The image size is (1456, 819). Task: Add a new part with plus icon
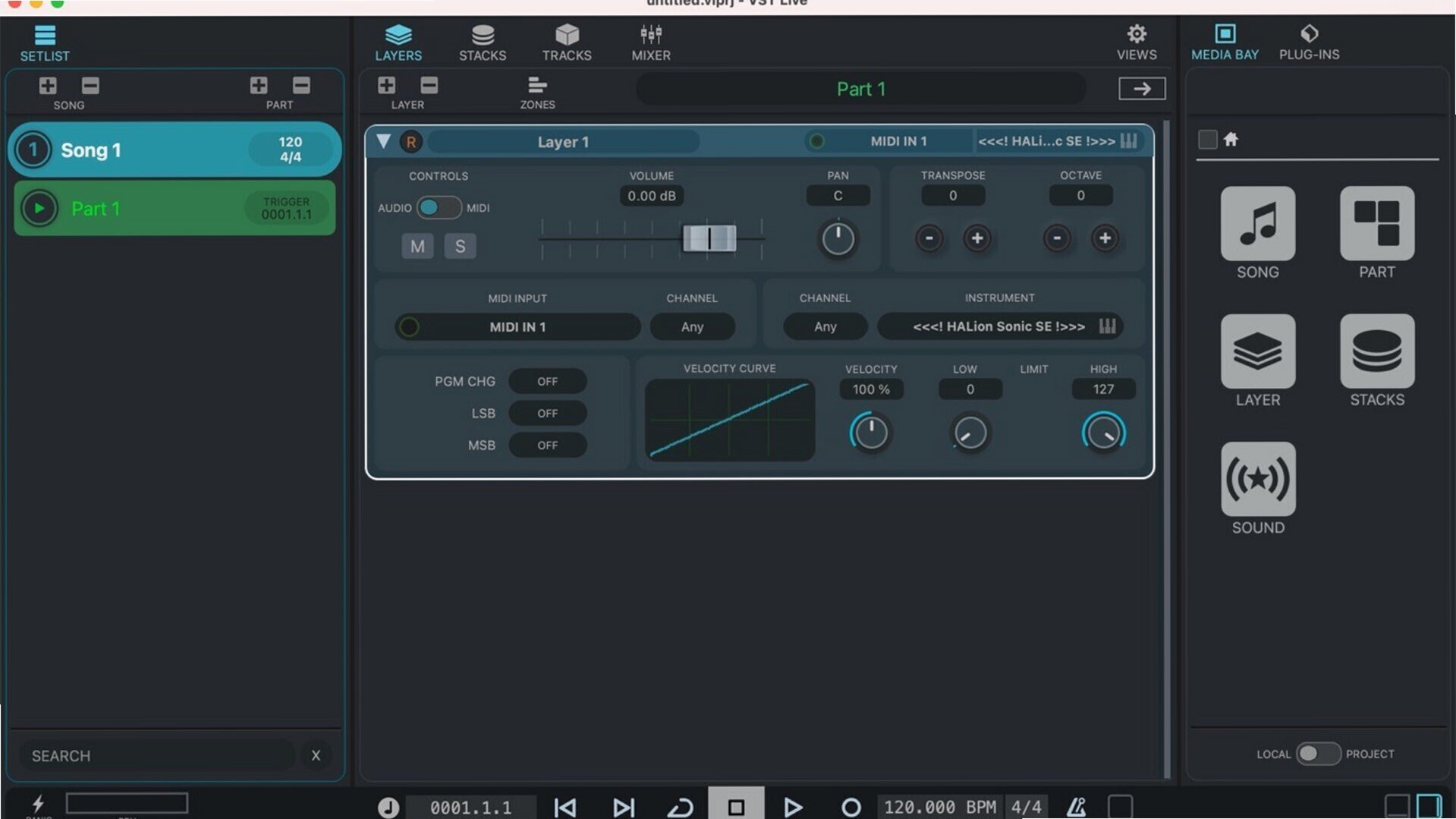click(259, 86)
